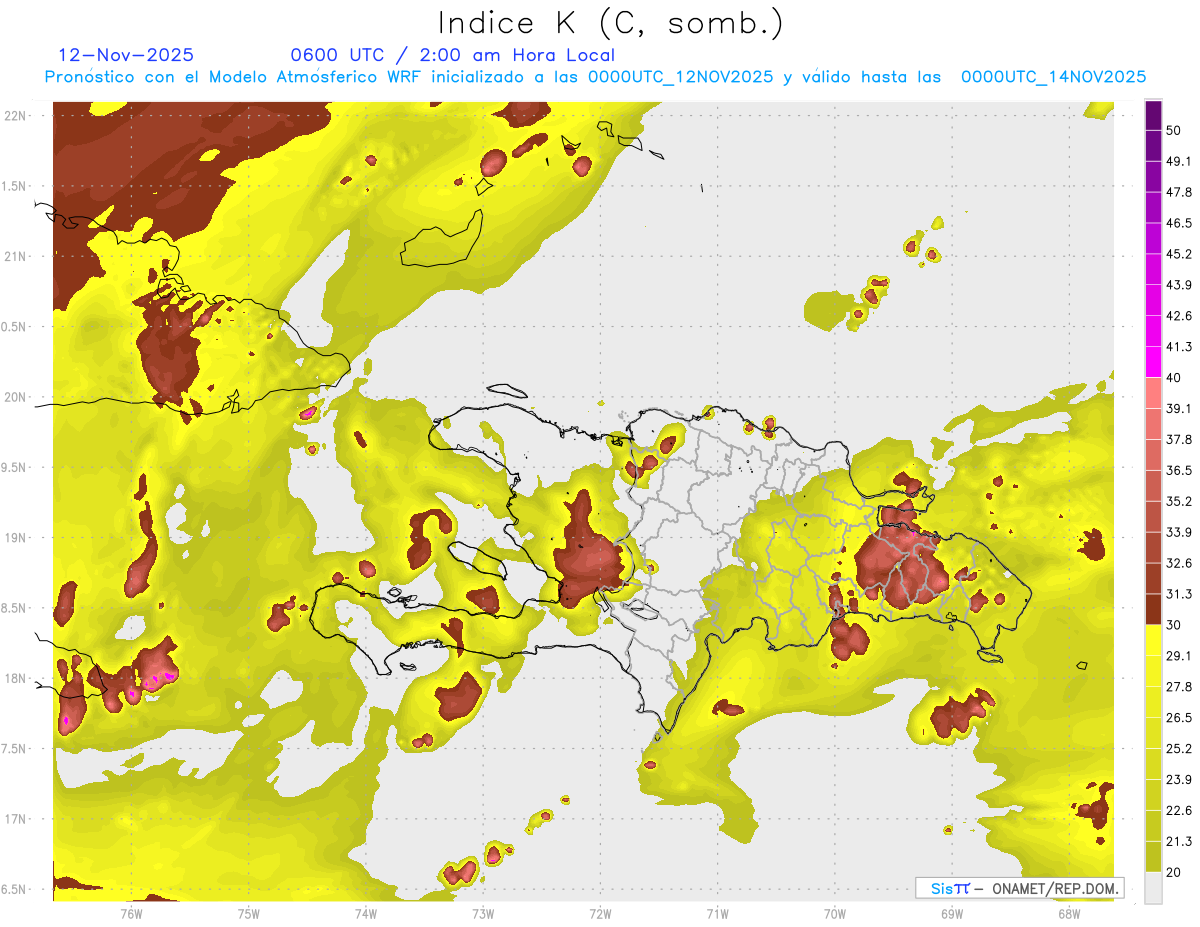Click the 'SisTT - ONAMET/REP.DOM.' credit box
1200x927 pixels.
tap(1019, 888)
